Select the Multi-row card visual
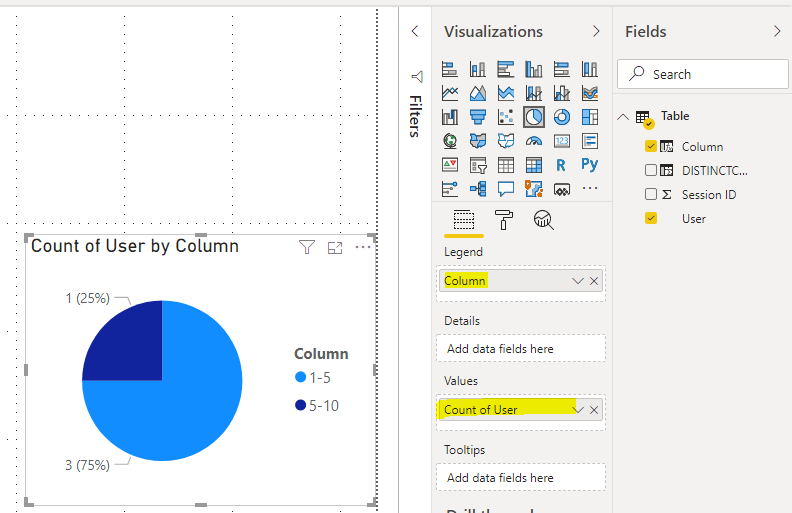792x513 pixels. tap(590, 141)
